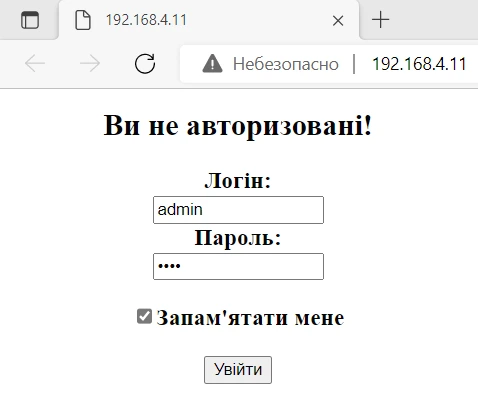Screen dimensions: 478x407
Task: Go forward with the right arrow
Action: 90,63
